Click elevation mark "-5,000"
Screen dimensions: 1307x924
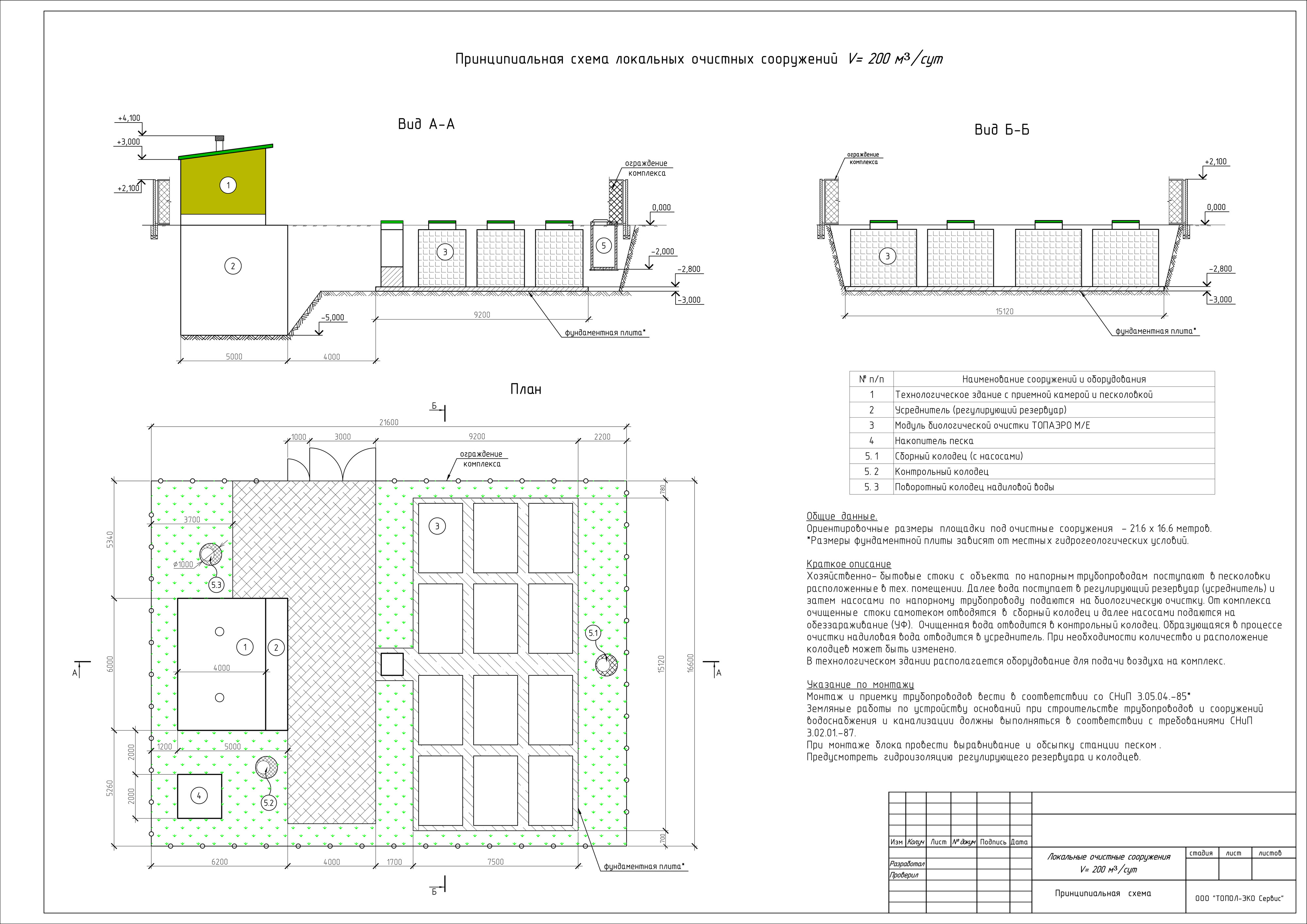(332, 318)
